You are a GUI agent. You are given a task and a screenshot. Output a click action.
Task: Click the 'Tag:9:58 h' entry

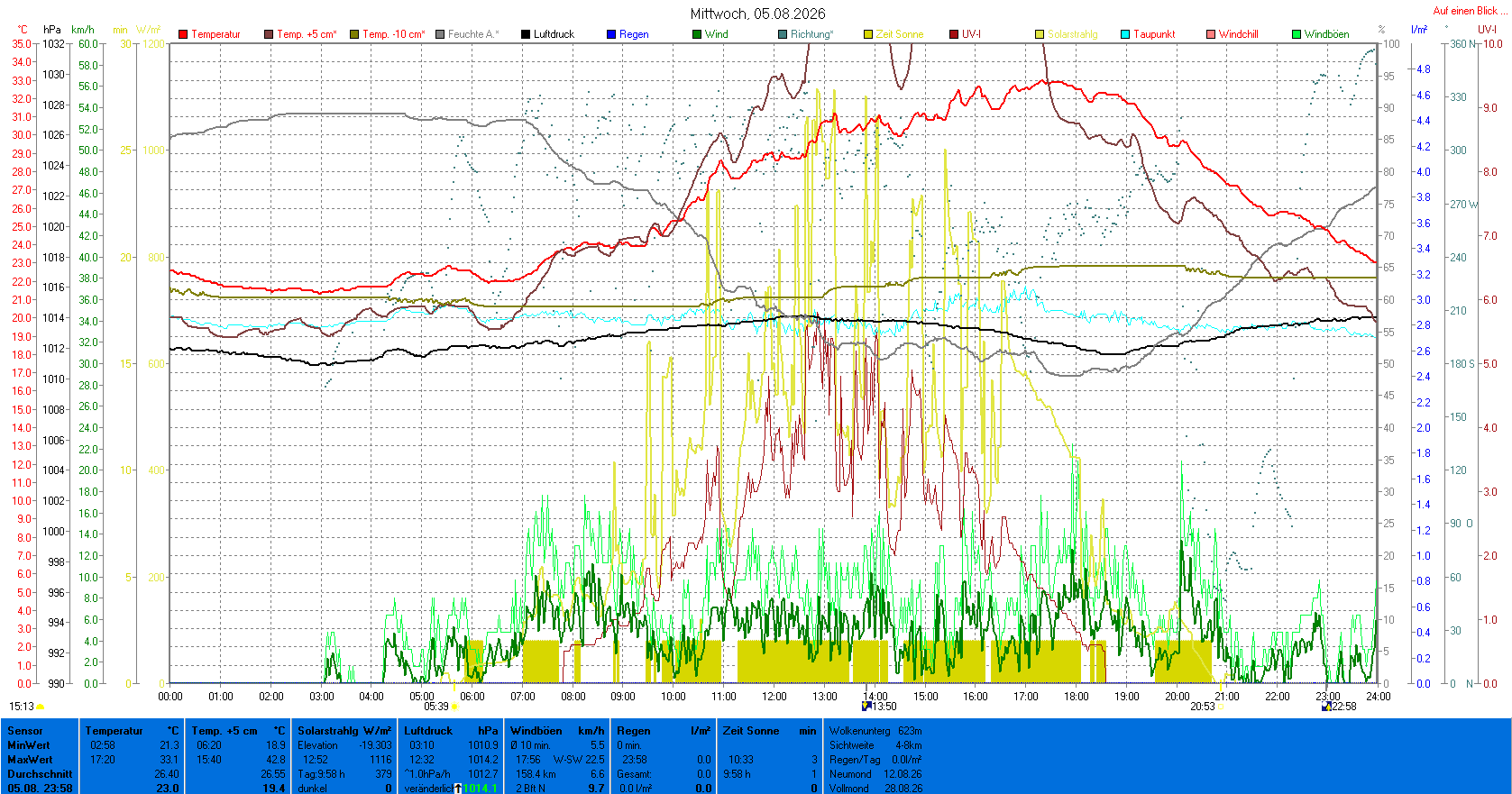click(x=321, y=774)
